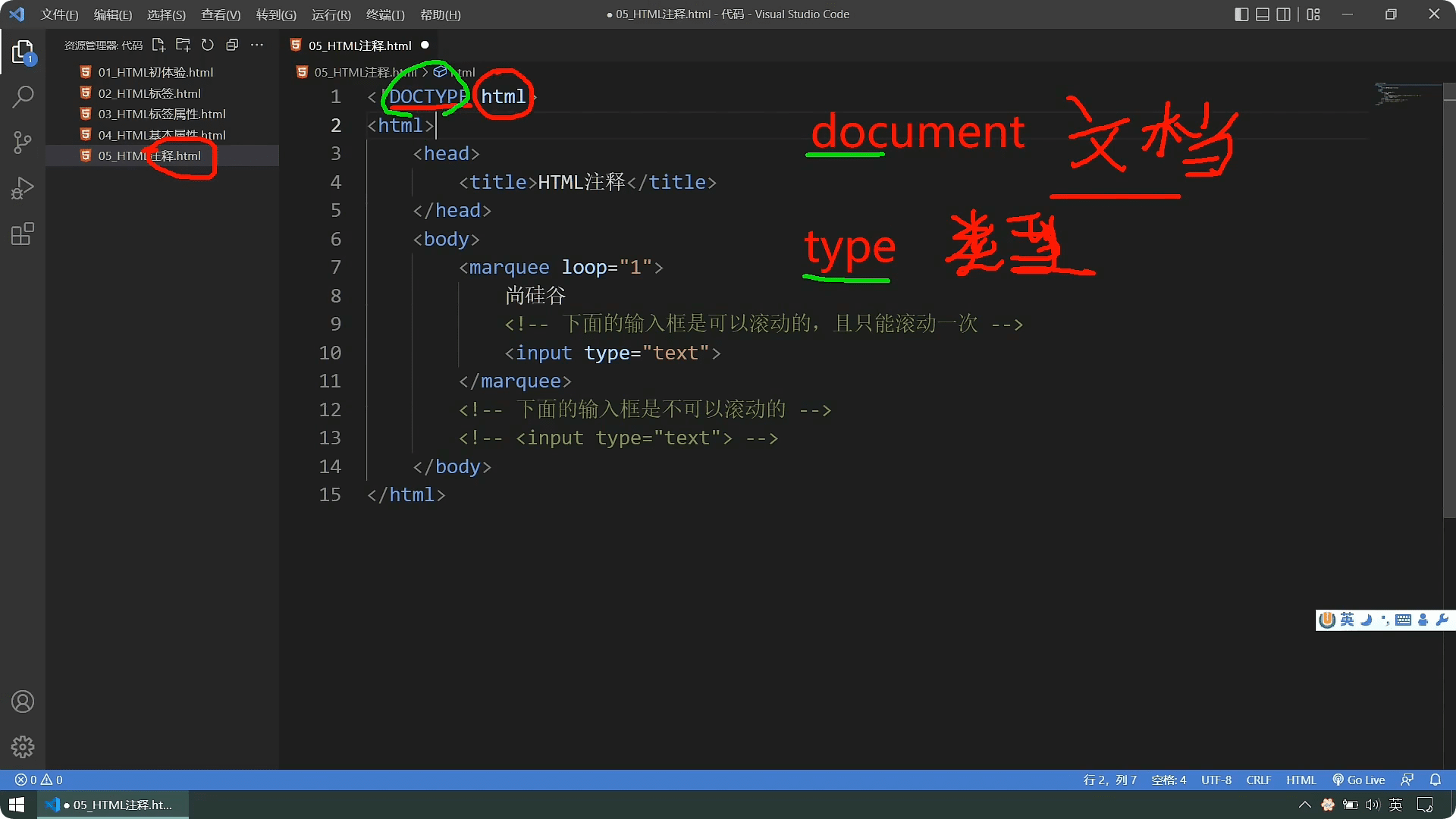The width and height of the screenshot is (1456, 819).
Task: Click Go Live in the status bar
Action: click(x=1359, y=780)
